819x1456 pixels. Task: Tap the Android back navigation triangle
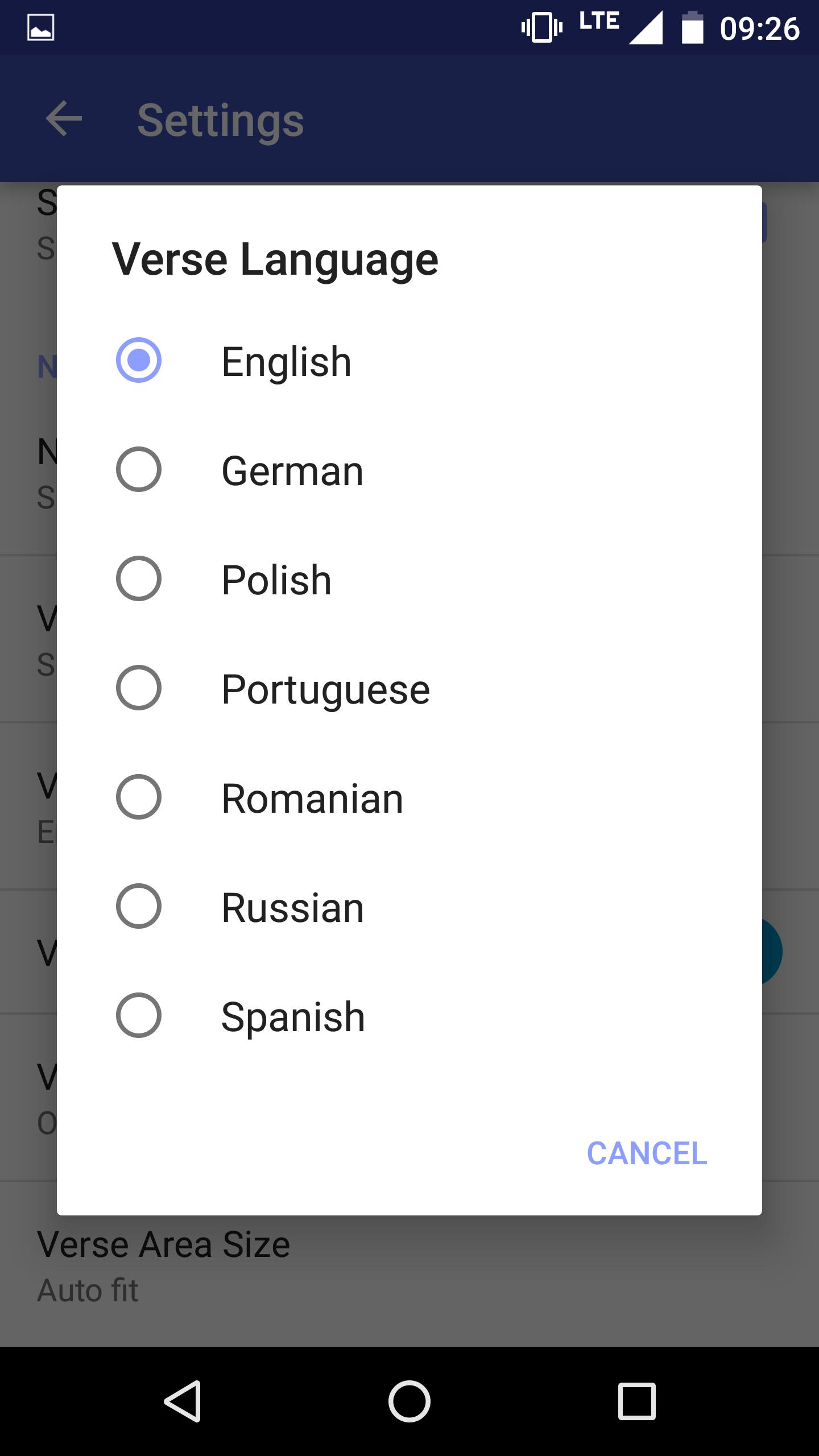pyautogui.click(x=183, y=1401)
